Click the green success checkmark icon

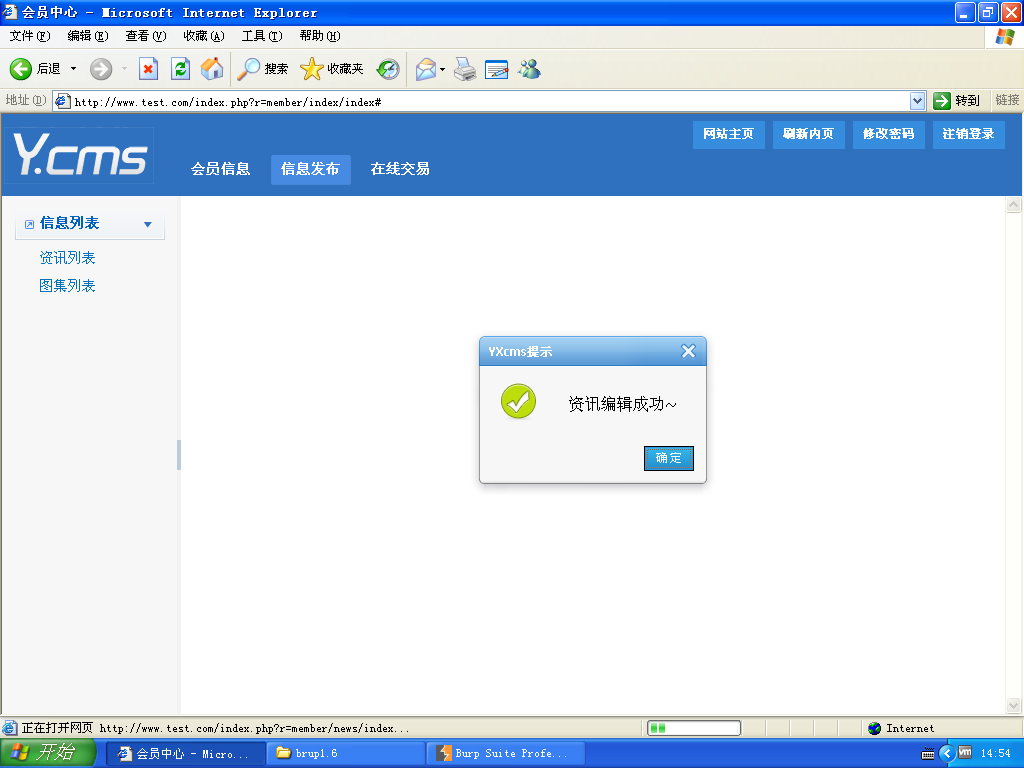519,401
